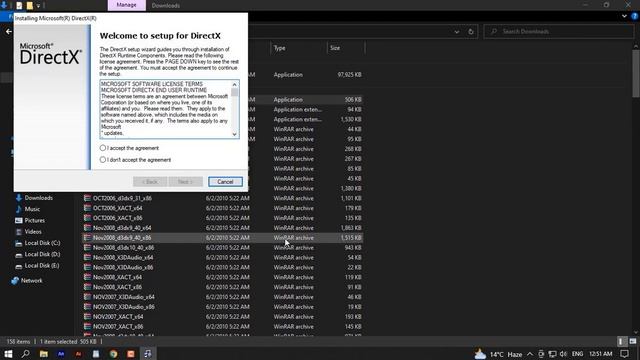Click archive icon of OCT2006_XACT_x64
The height and width of the screenshot is (360, 640).
(87, 208)
